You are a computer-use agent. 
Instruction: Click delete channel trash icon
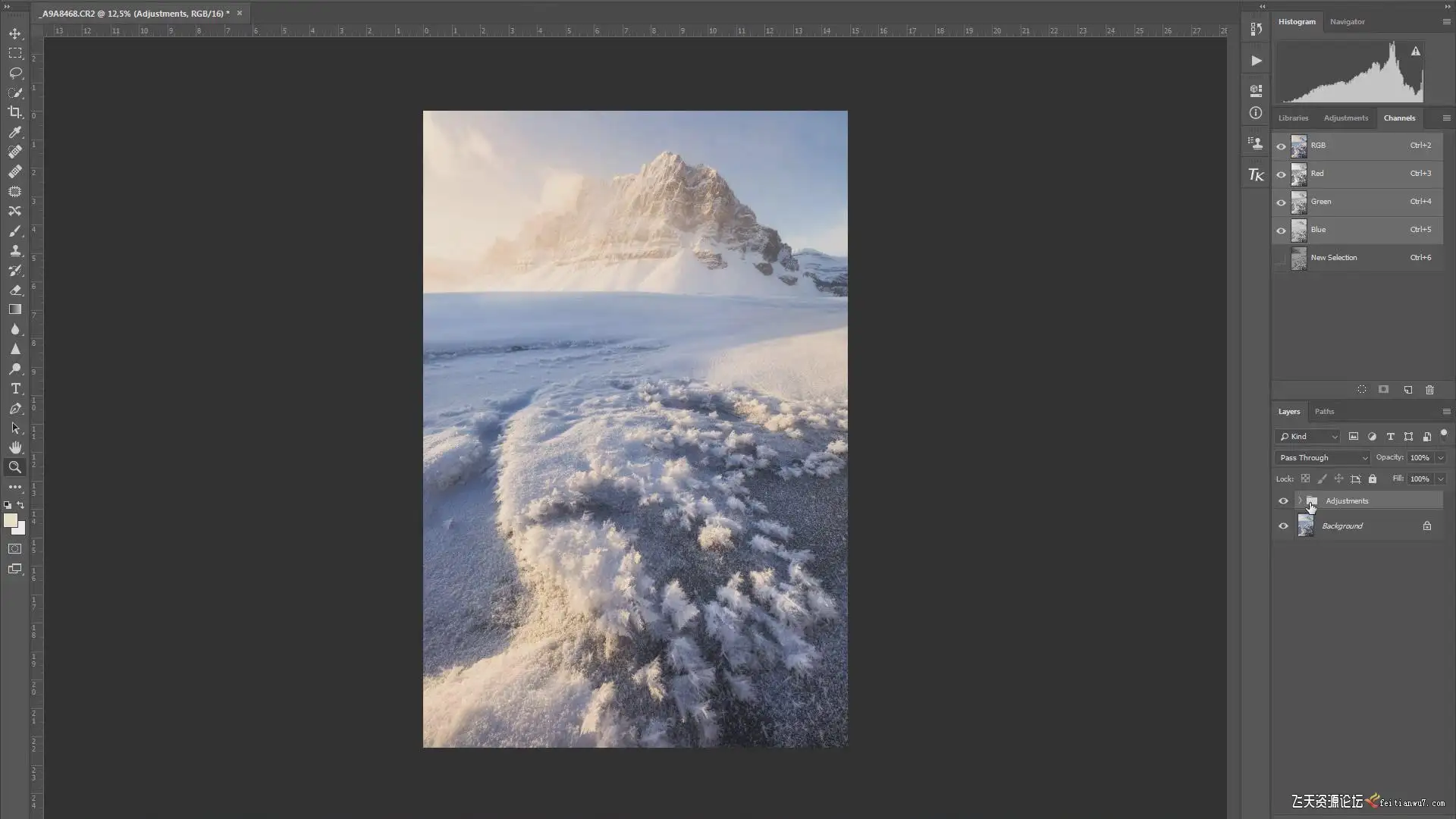pyautogui.click(x=1429, y=390)
